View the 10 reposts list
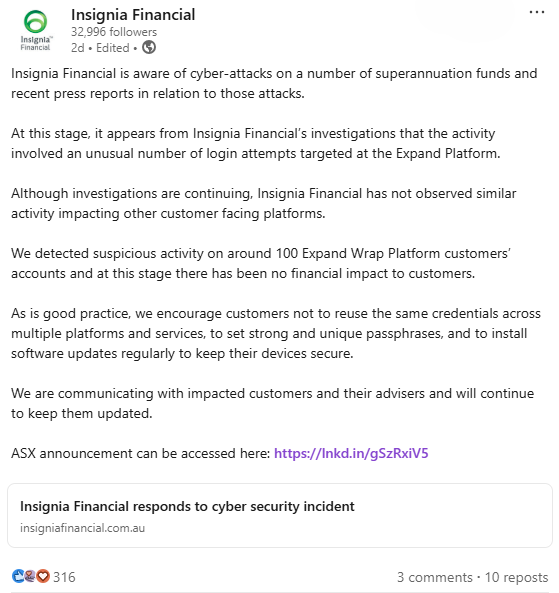The width and height of the screenshot is (559, 593). 516,577
